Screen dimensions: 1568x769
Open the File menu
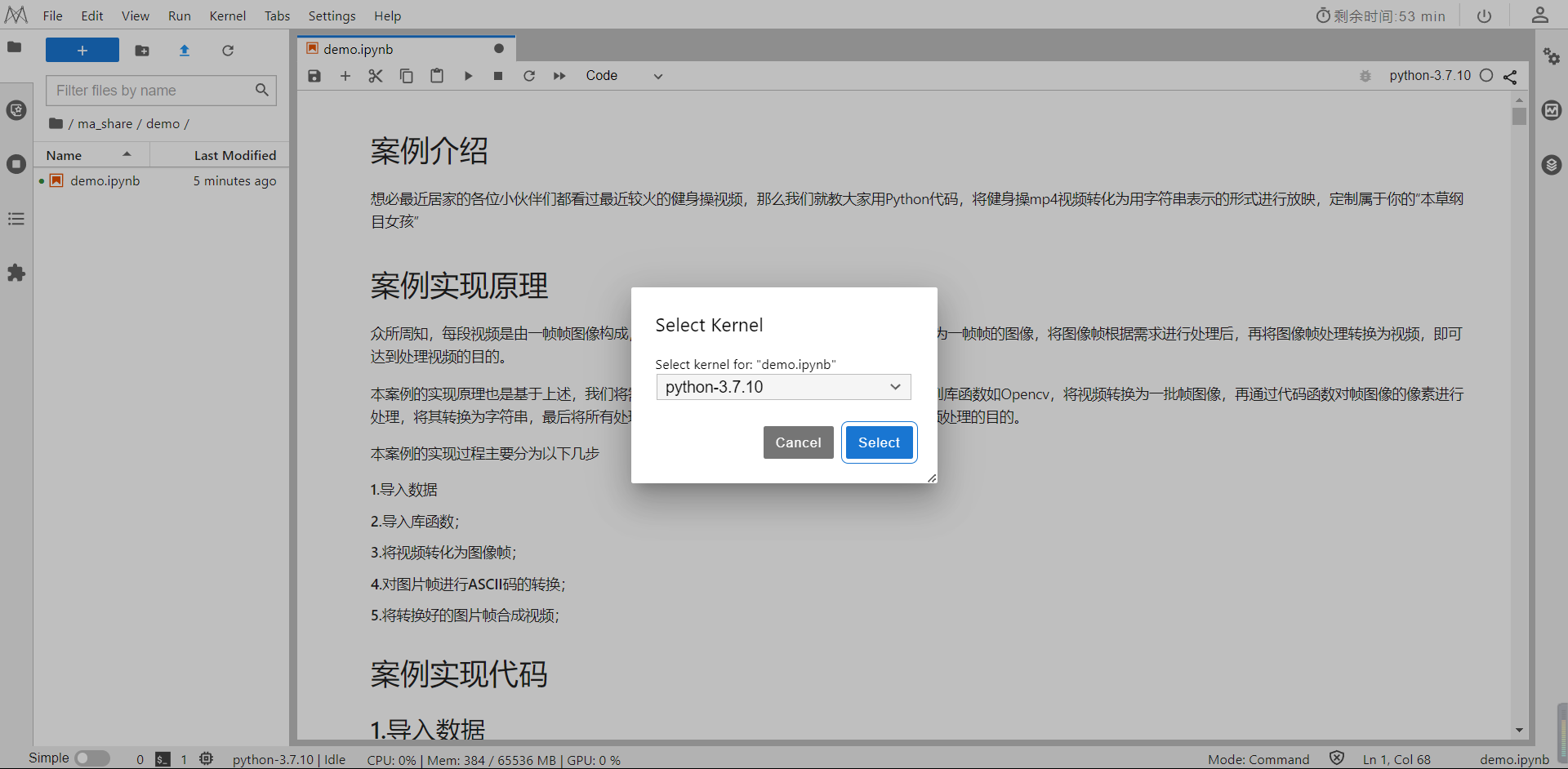tap(53, 16)
